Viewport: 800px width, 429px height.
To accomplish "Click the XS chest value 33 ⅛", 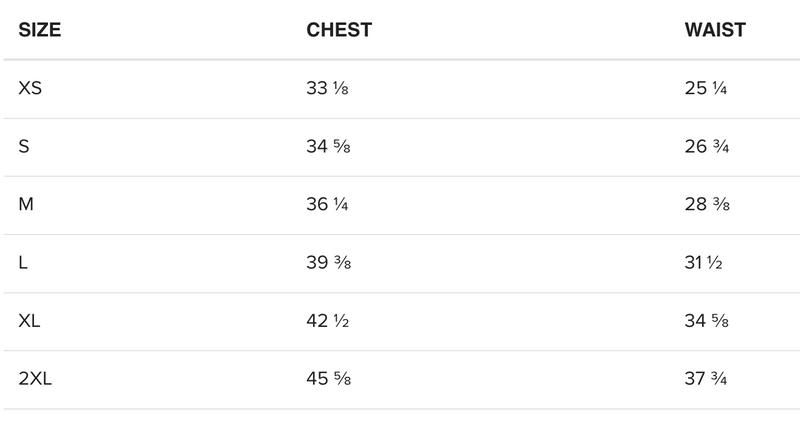I will tap(327, 88).
